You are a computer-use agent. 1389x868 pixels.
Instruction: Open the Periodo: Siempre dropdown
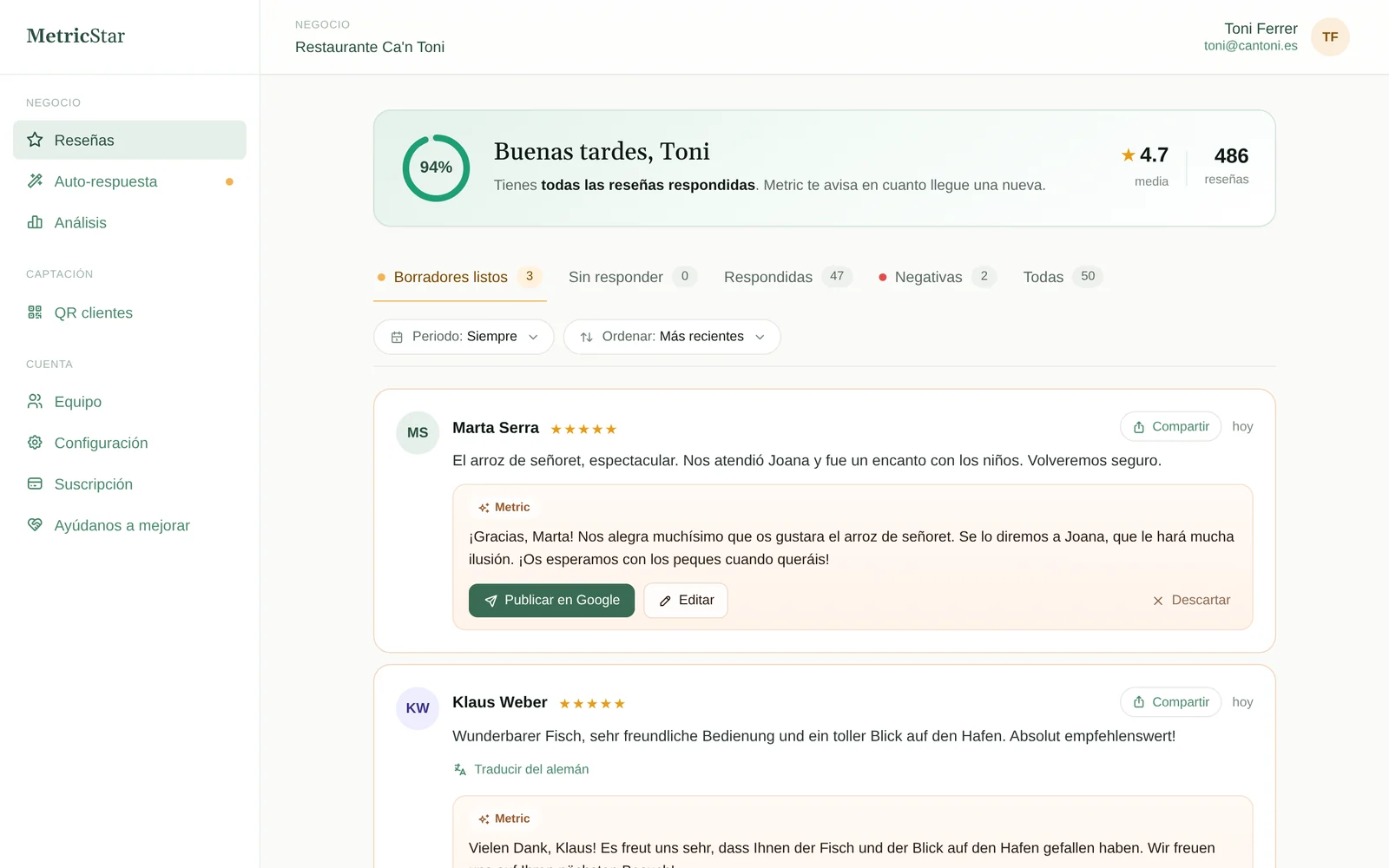[x=464, y=337]
